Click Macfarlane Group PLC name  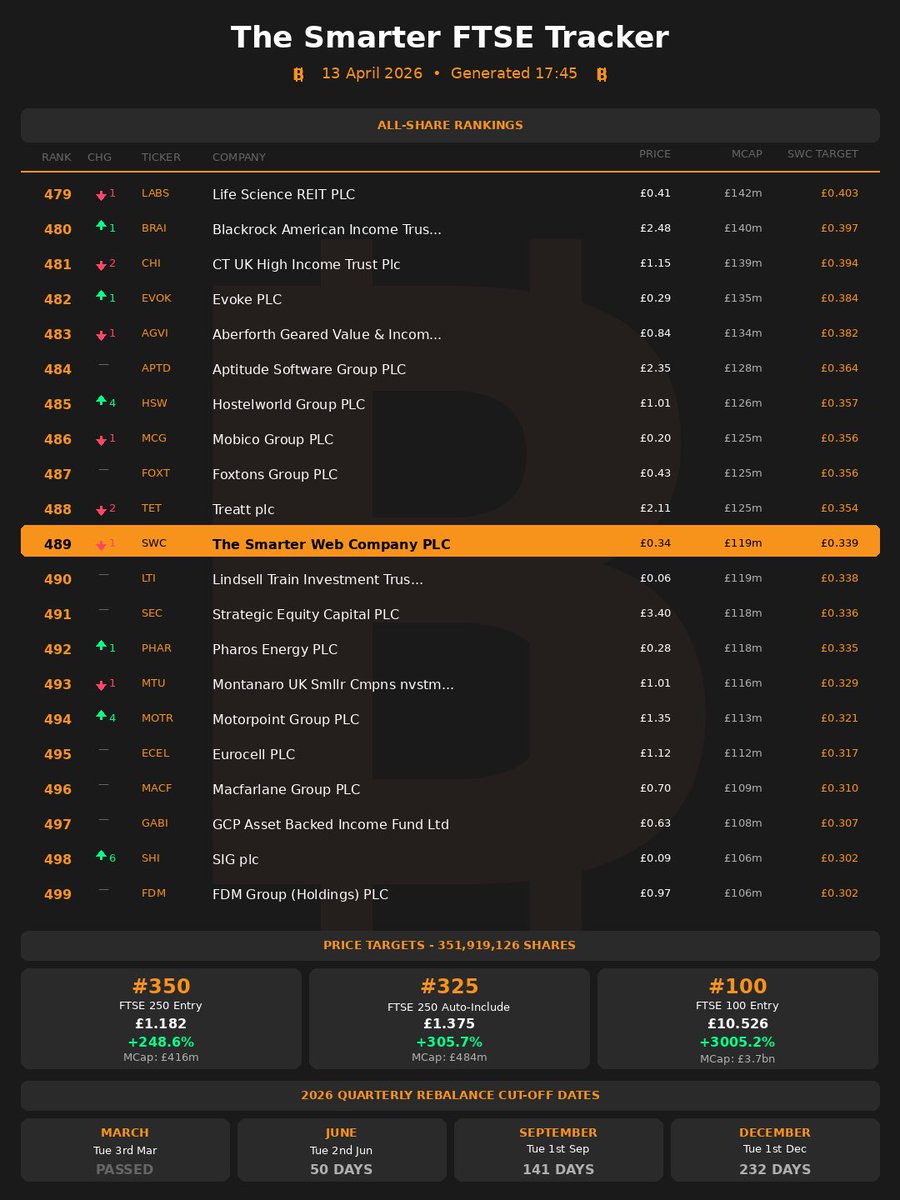point(286,790)
